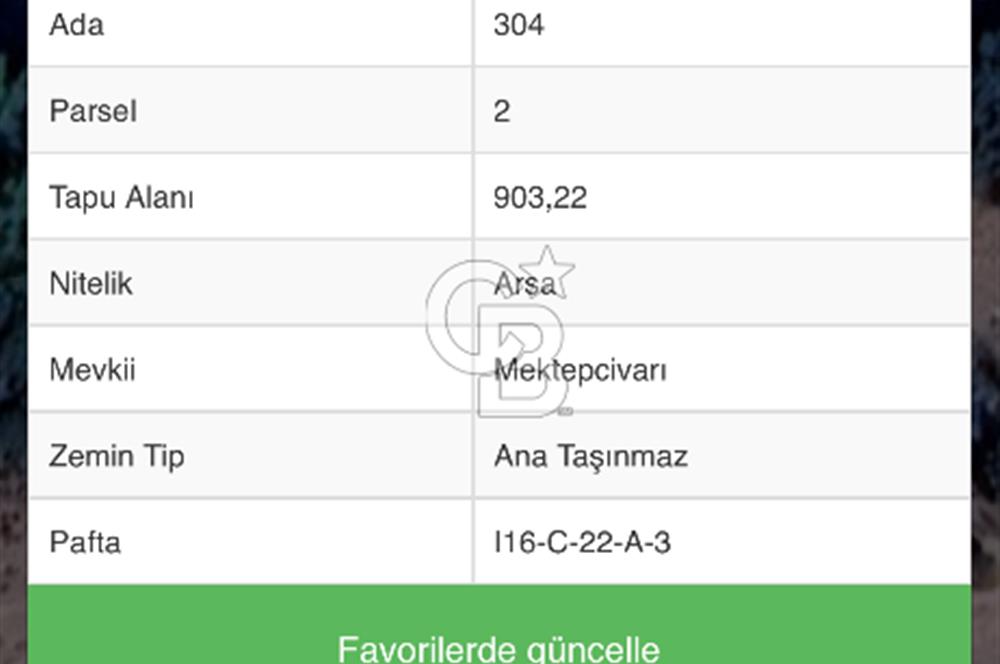Click the Pafta code I16-C-22-A-3

coord(582,542)
